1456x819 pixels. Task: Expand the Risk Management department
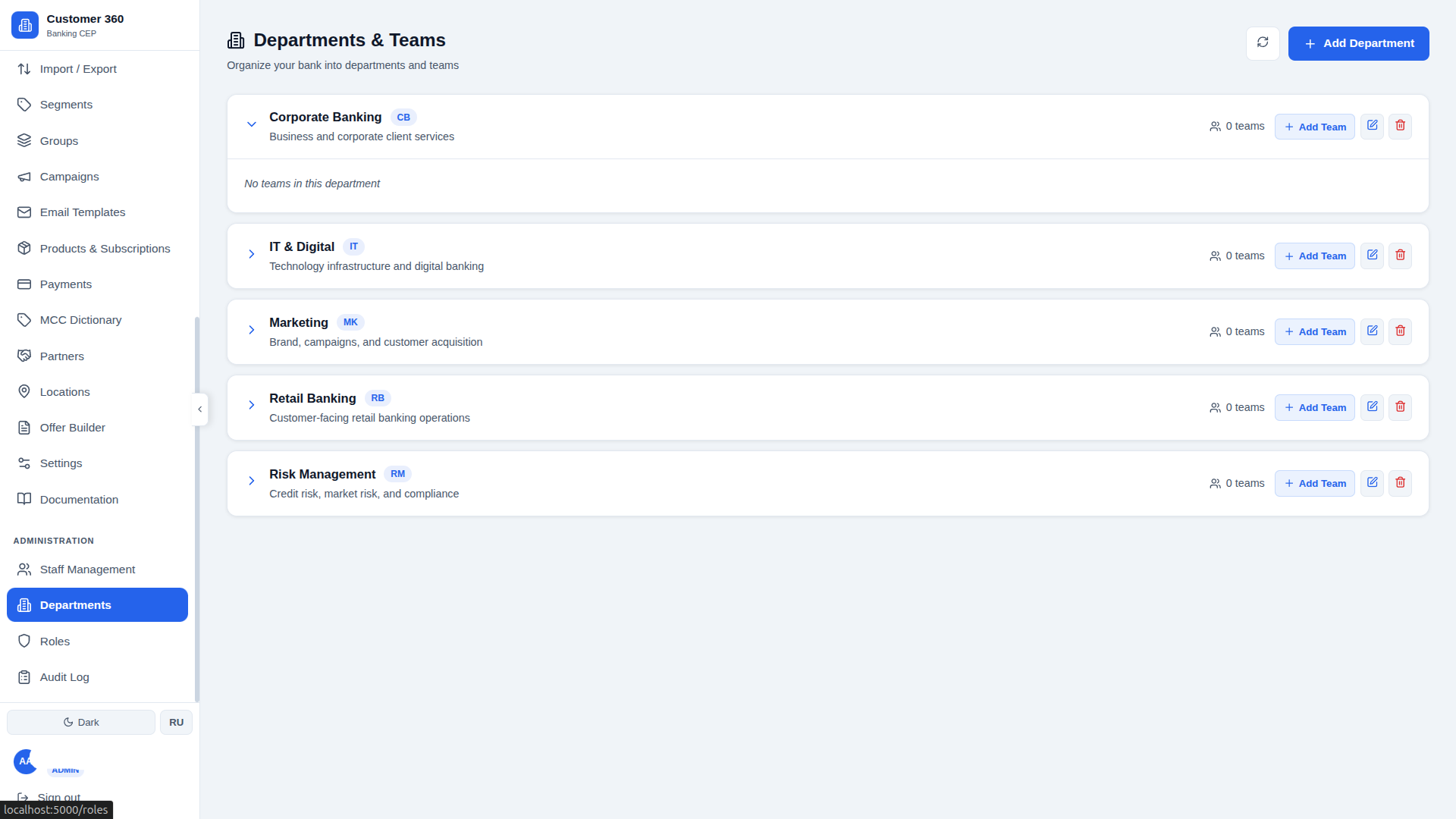pos(251,481)
